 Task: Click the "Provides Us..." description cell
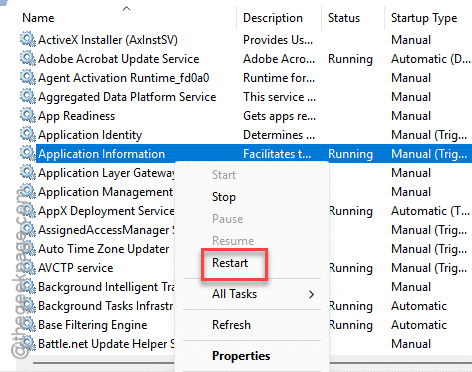(x=278, y=40)
